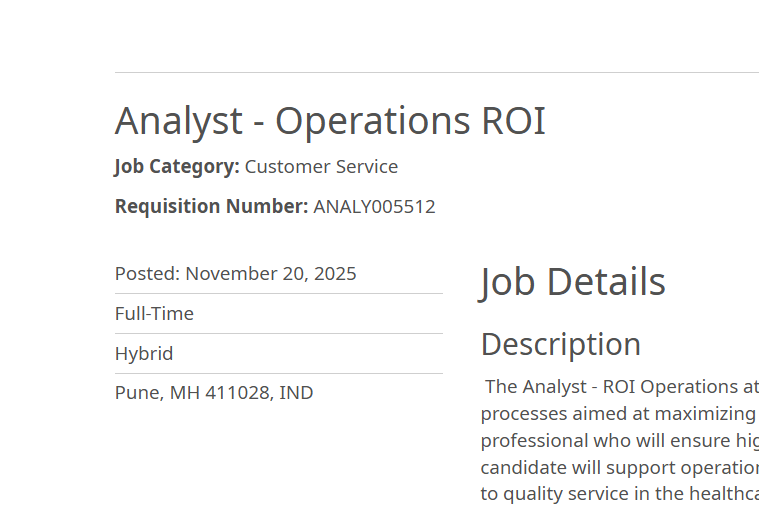The image size is (759, 523).
Task: Click the Hybrid work arrangement text
Action: point(144,354)
